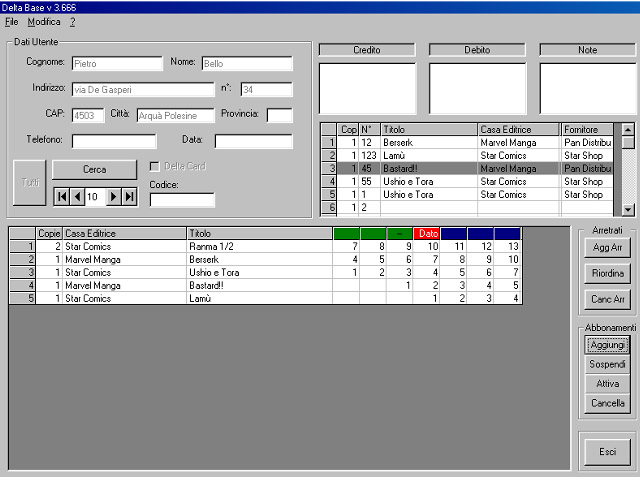640x480 pixels.
Task: Go to next record arrow
Action: pyautogui.click(x=114, y=197)
